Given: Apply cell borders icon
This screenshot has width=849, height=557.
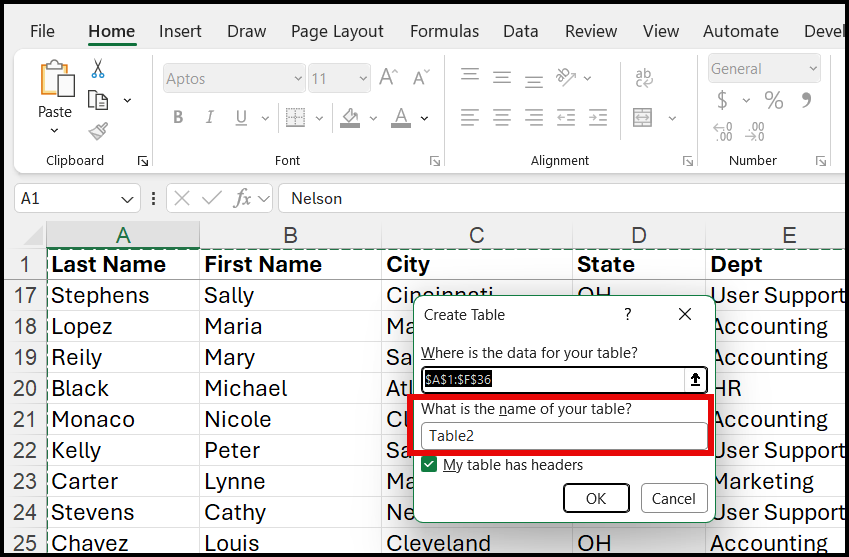Looking at the screenshot, I should (295, 117).
